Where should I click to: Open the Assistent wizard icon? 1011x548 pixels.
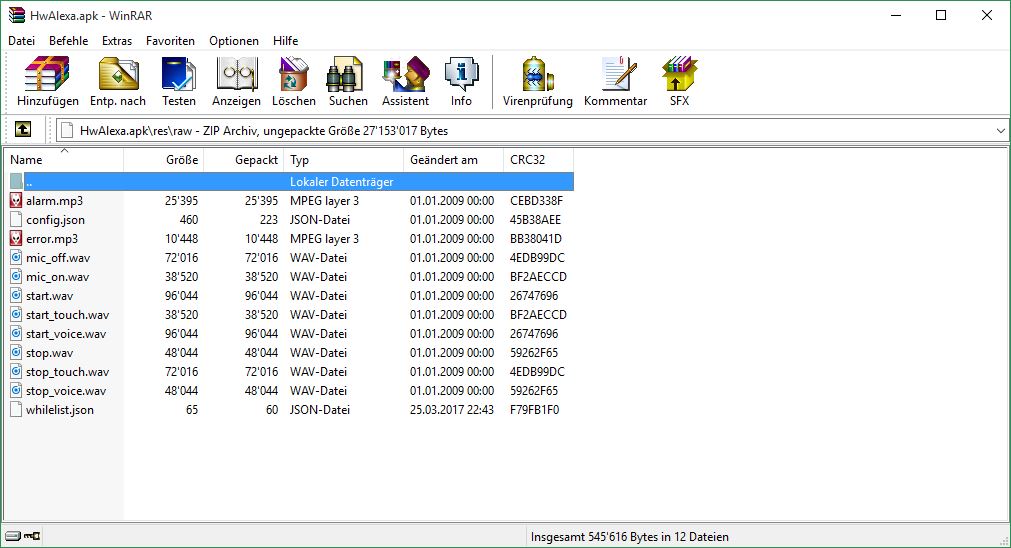pyautogui.click(x=406, y=74)
